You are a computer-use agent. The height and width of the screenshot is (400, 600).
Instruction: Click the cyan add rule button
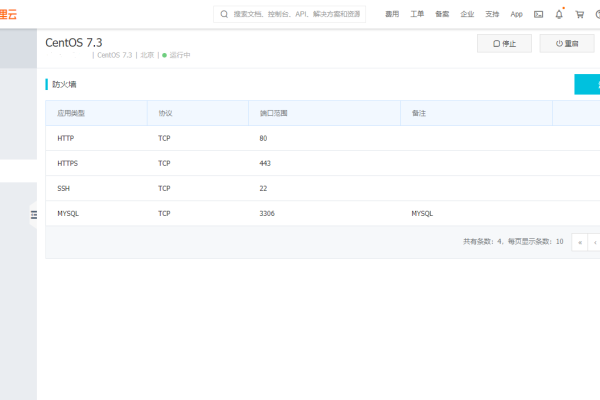587,84
